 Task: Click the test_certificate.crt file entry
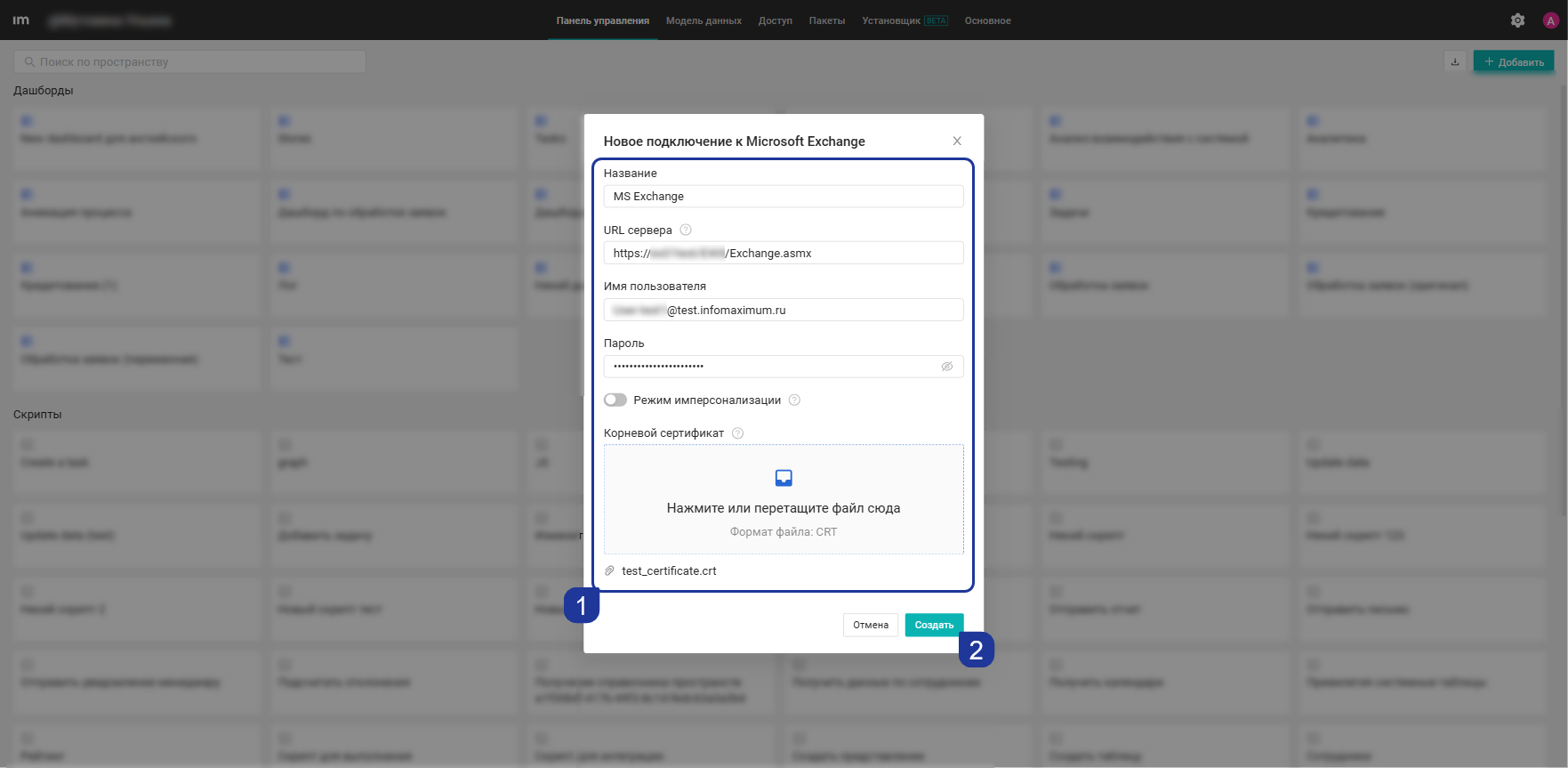(x=669, y=570)
